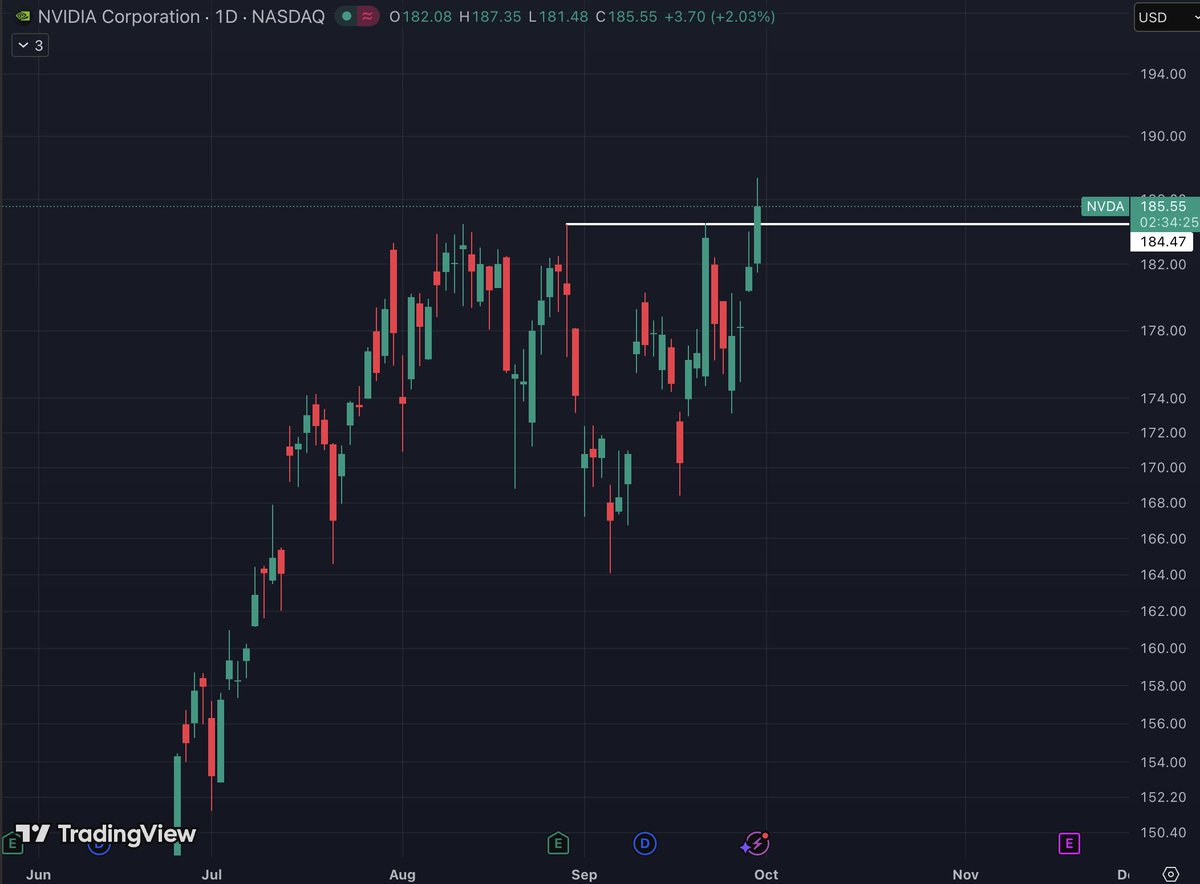Click the high value H187.35
The height and width of the screenshot is (884, 1200).
pos(490,17)
